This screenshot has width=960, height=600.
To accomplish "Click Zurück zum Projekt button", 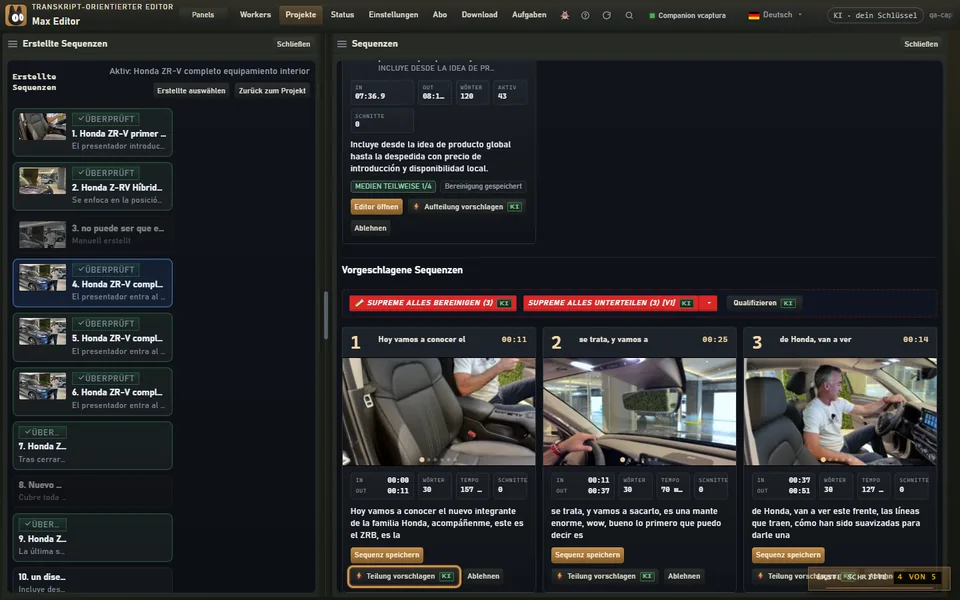I will 272,91.
